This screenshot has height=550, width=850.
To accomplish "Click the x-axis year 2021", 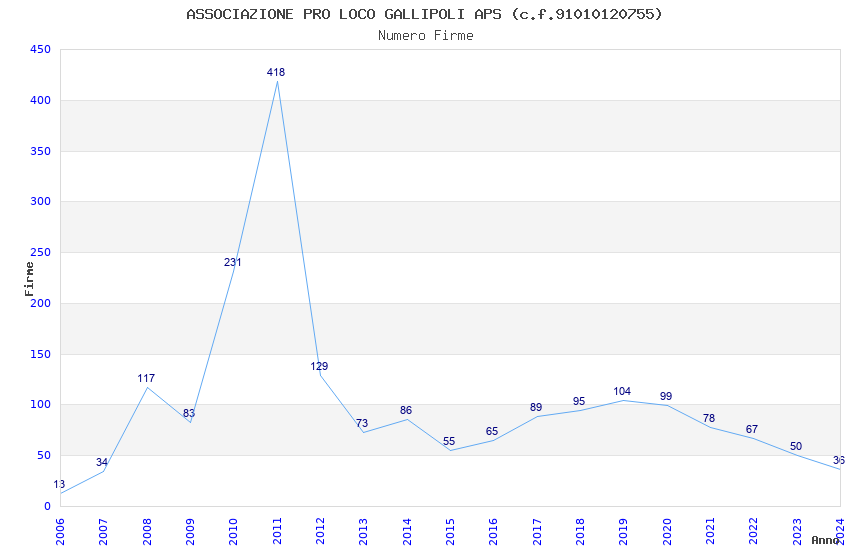I will [x=710, y=532].
